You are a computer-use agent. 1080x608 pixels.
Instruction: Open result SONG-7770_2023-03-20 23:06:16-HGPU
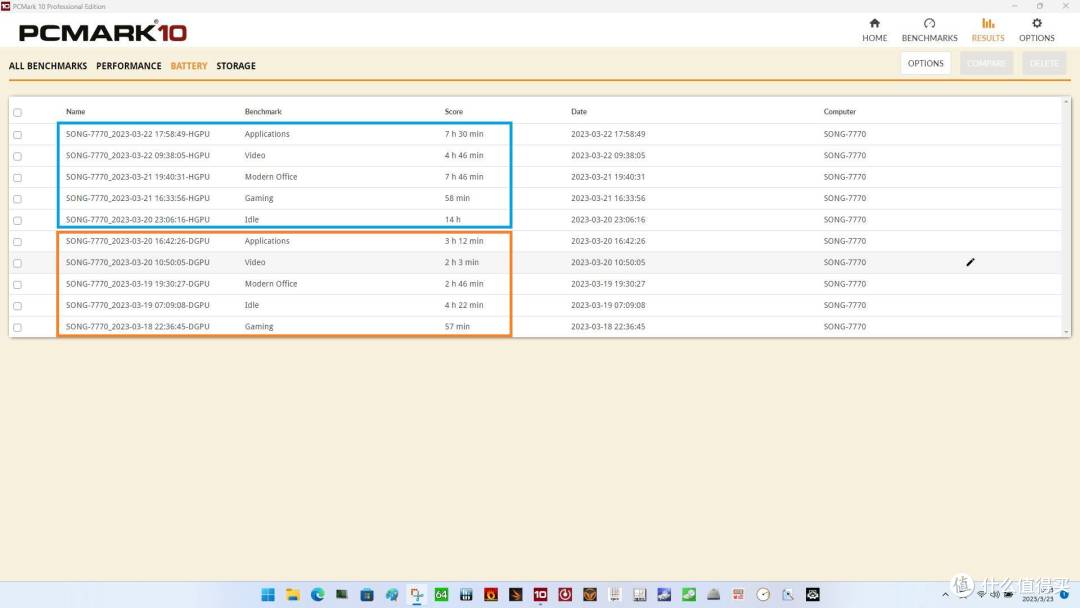tap(138, 220)
